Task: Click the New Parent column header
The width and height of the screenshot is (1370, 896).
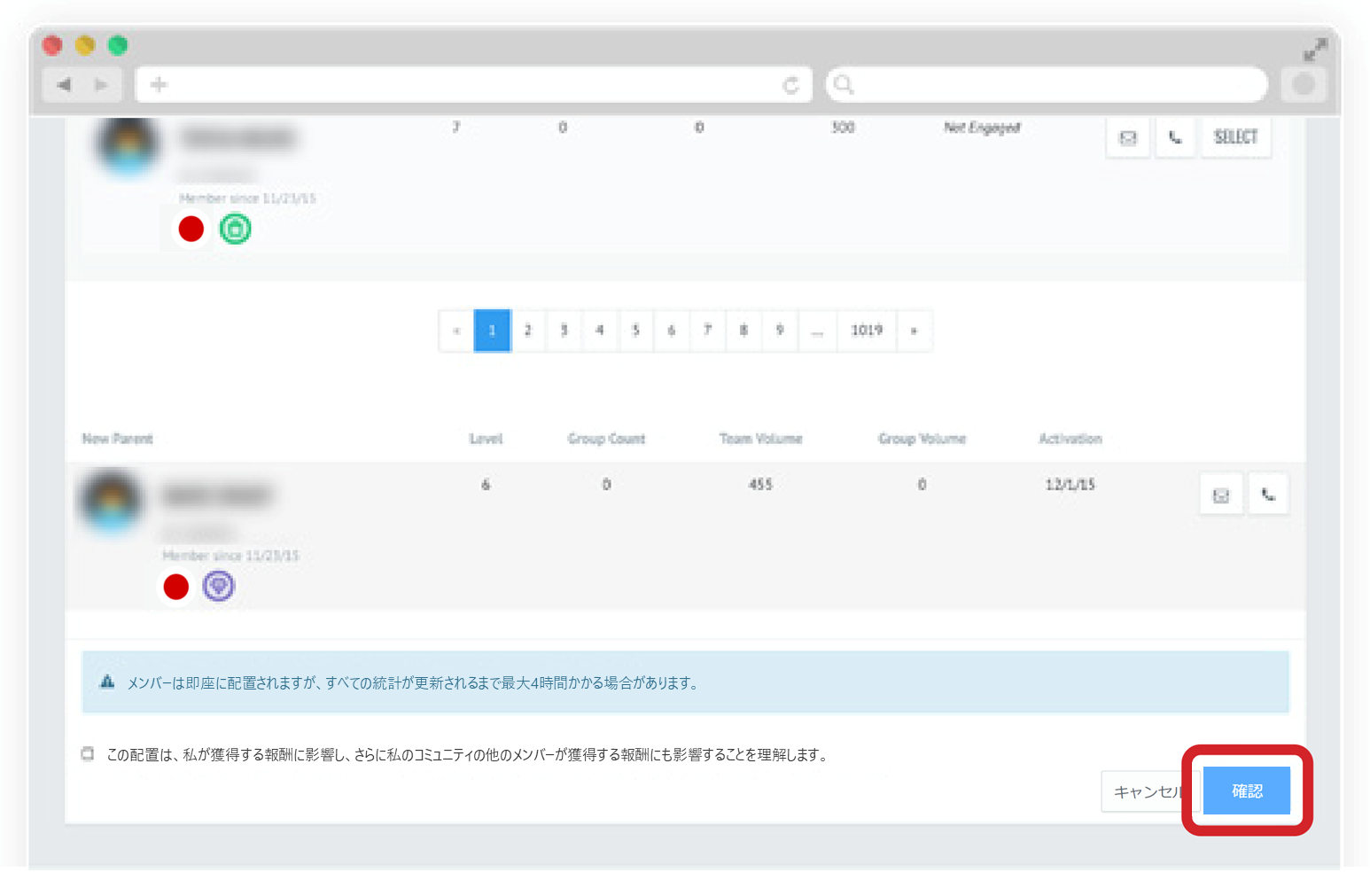Action: point(118,439)
